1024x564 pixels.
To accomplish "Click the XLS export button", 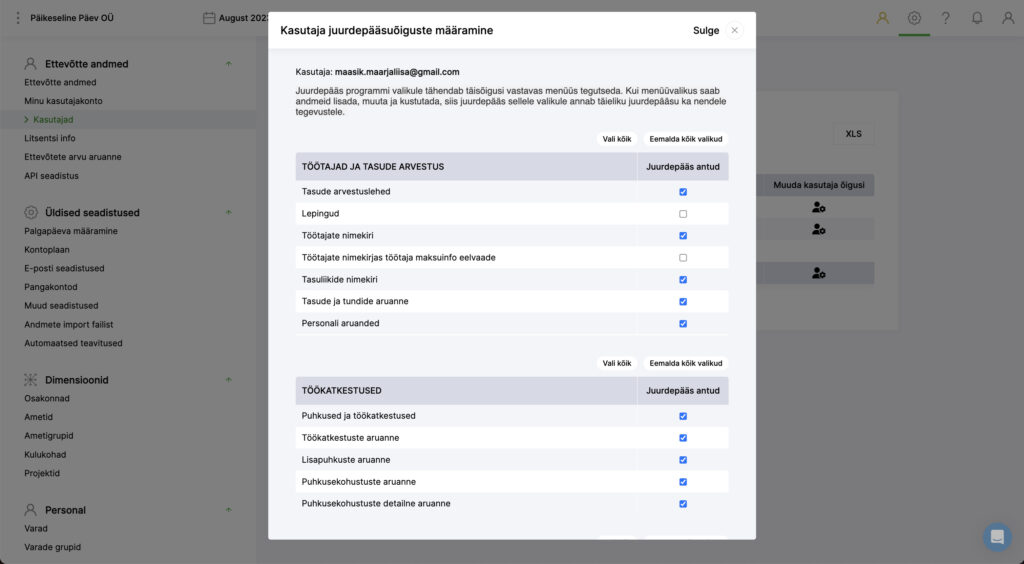I will pyautogui.click(x=854, y=133).
